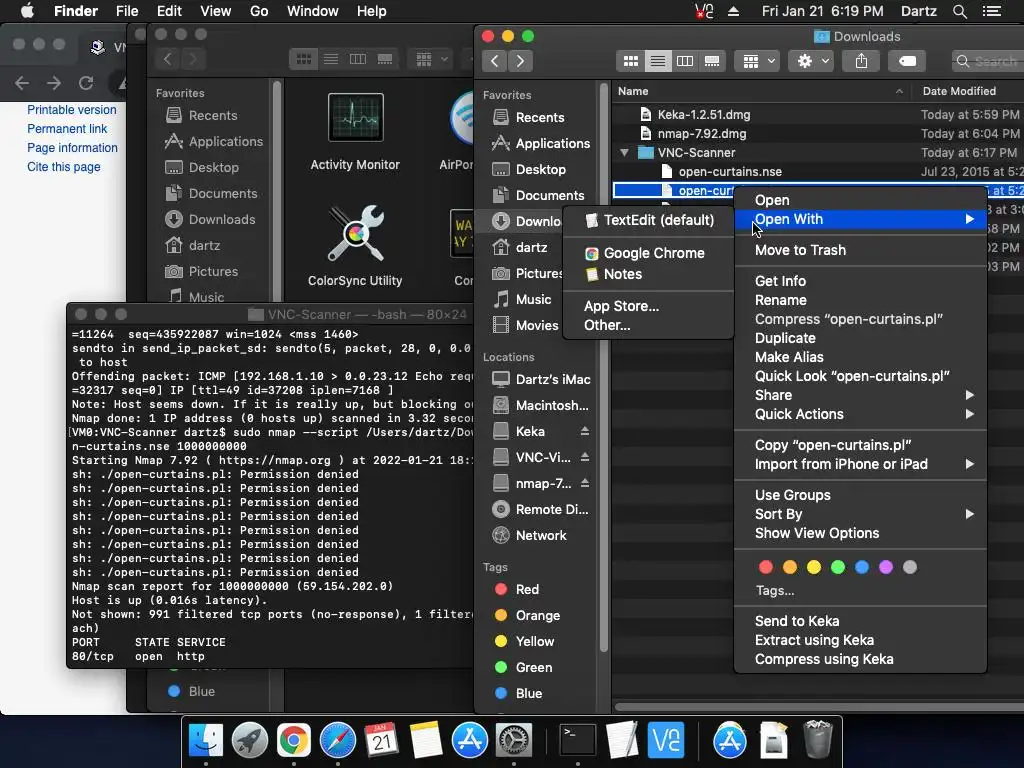Eject the nmap-7... volume

tap(584, 483)
